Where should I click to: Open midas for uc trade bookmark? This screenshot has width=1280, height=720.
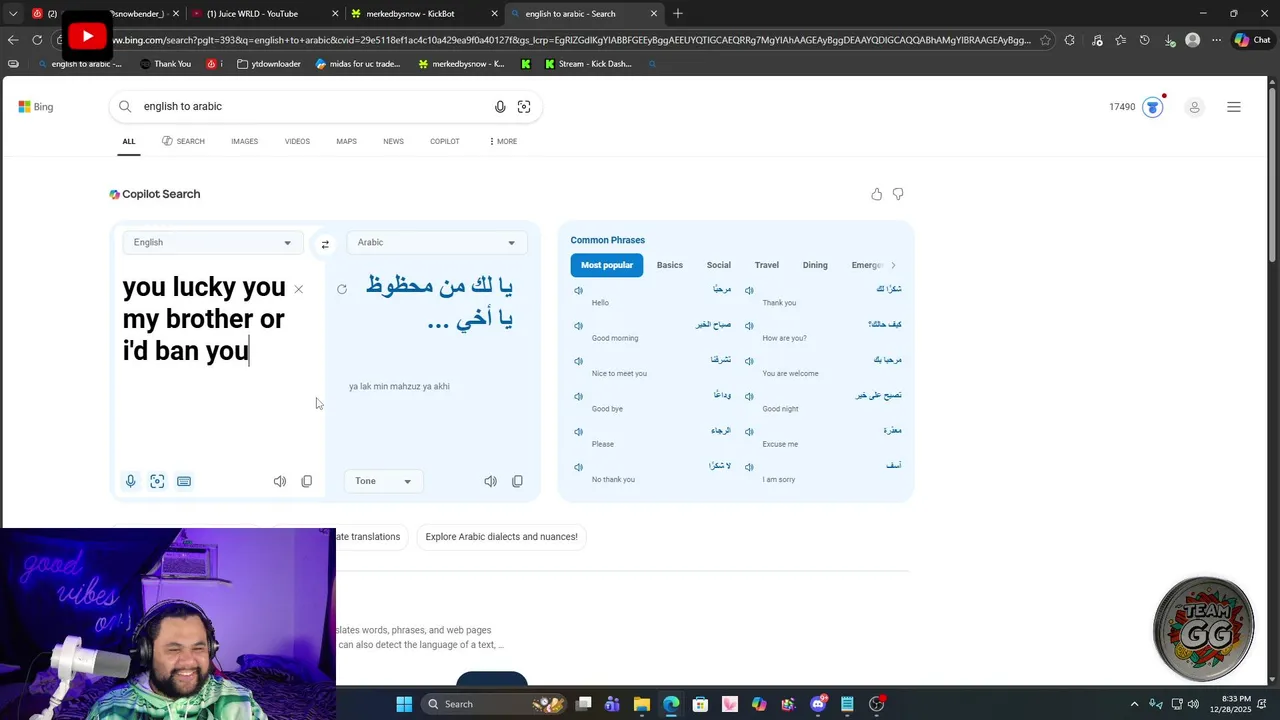click(x=358, y=64)
